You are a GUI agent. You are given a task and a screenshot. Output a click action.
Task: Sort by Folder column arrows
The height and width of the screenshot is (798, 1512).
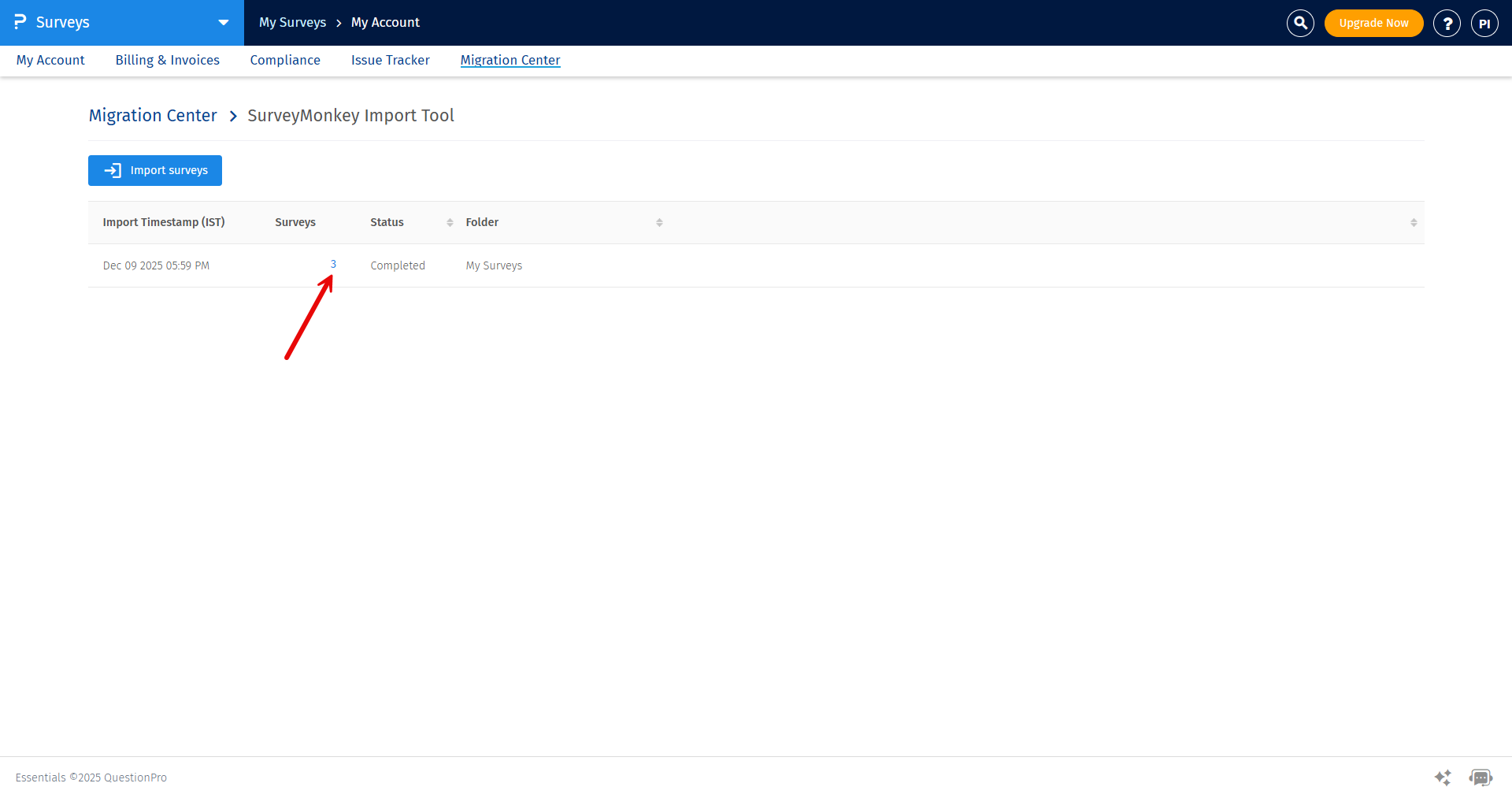[x=659, y=223]
